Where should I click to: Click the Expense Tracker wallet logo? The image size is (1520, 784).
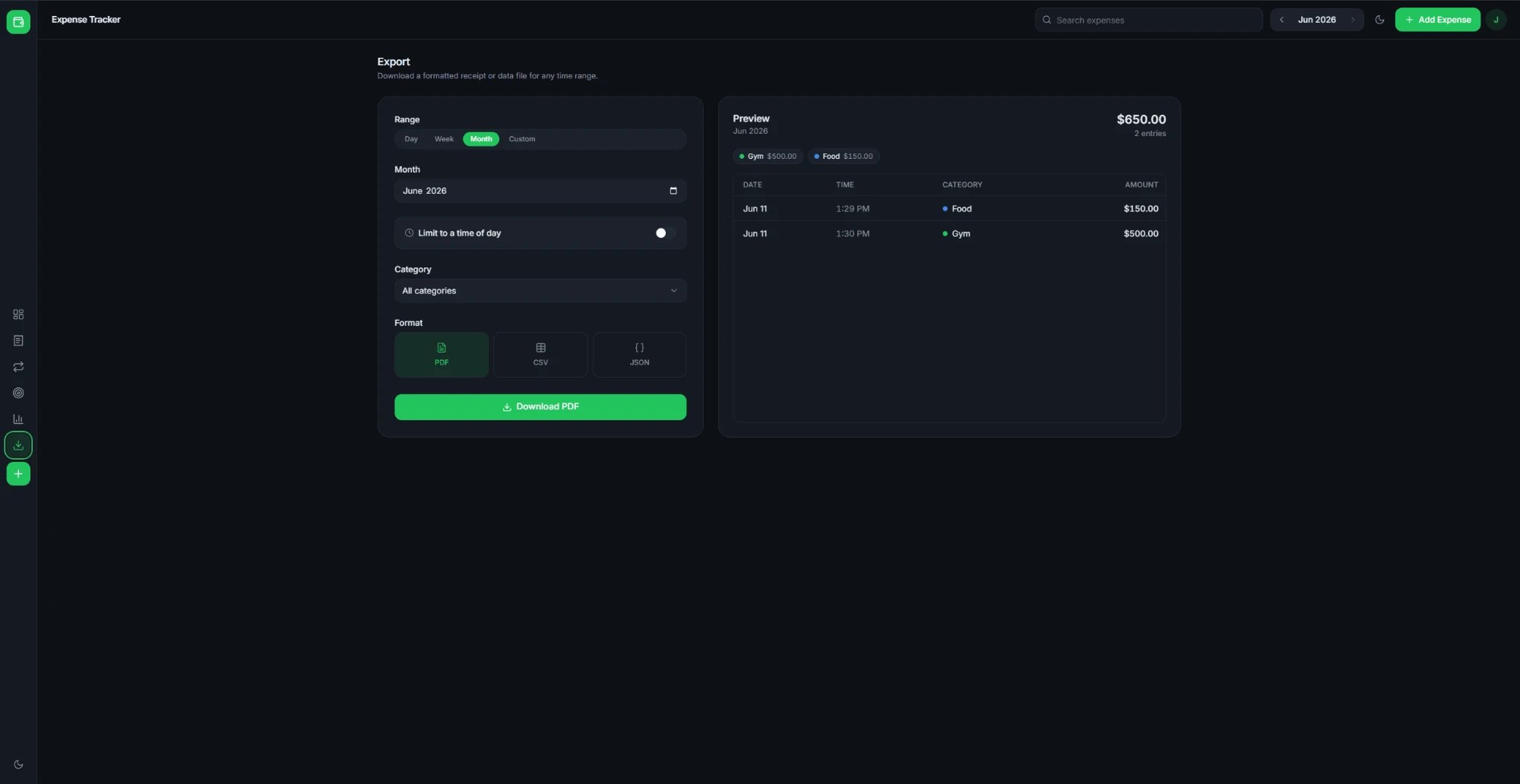click(18, 21)
